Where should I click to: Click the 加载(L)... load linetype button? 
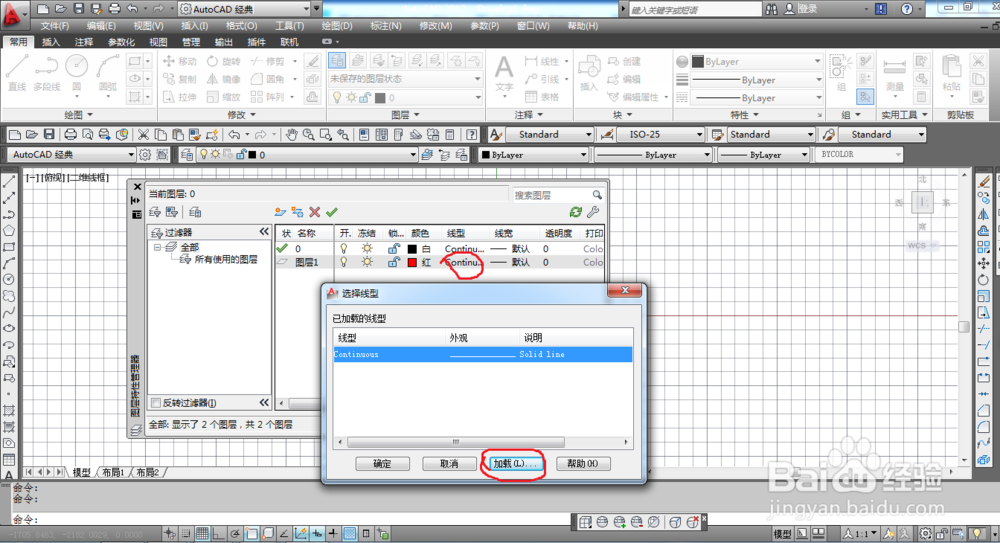point(516,463)
